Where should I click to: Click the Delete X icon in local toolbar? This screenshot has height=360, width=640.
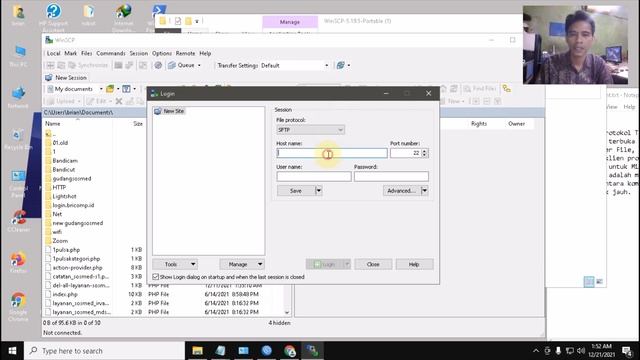119,101
